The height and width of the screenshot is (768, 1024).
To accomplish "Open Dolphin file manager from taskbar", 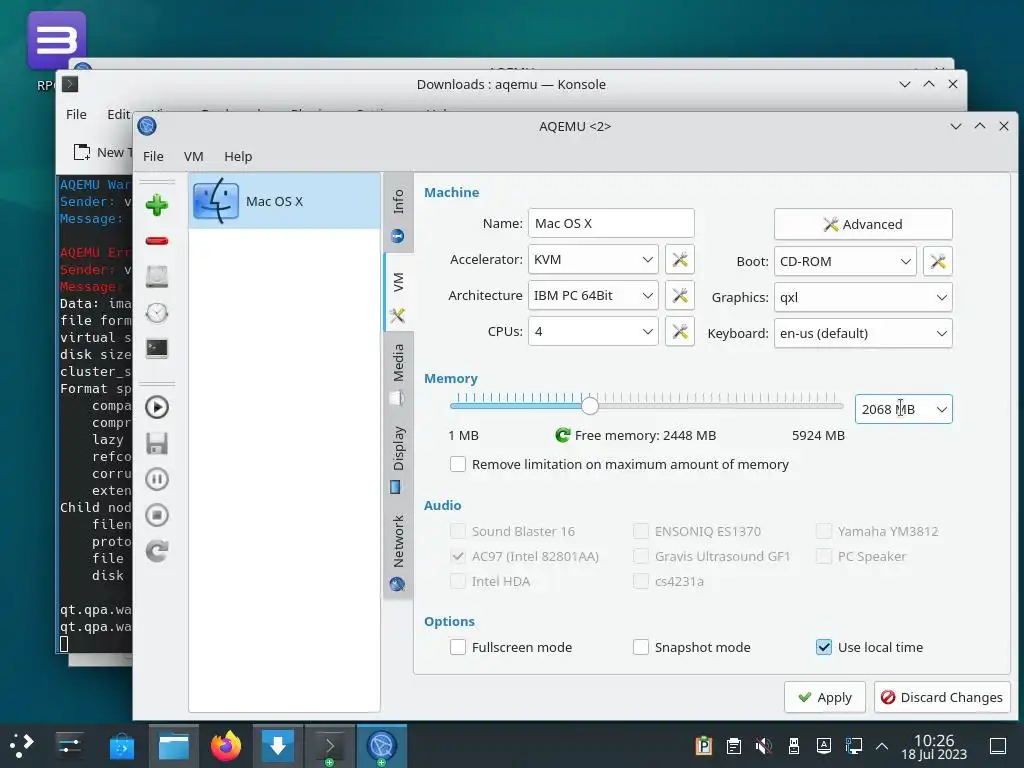I will 174,746.
